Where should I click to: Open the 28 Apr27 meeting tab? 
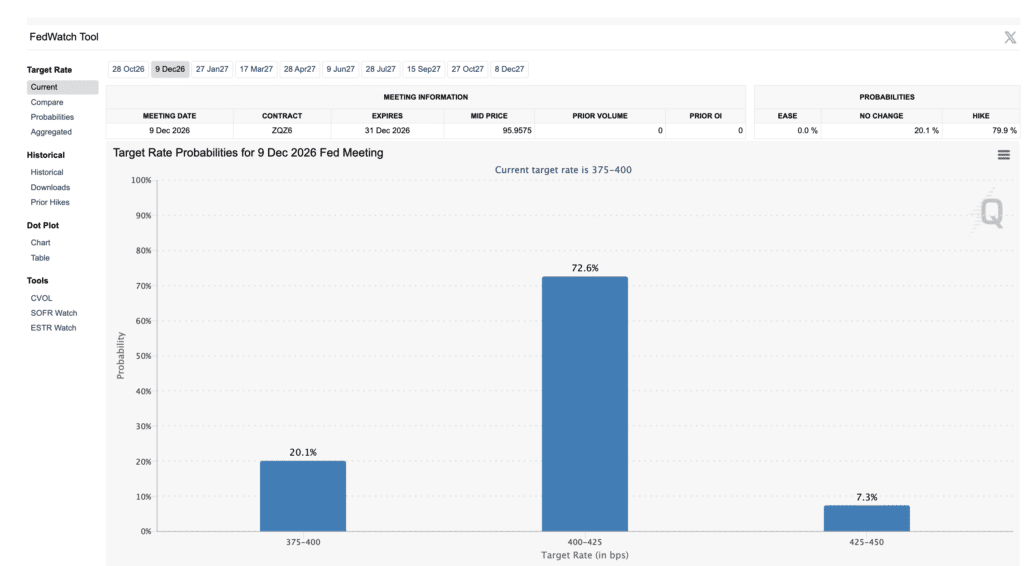pos(300,69)
